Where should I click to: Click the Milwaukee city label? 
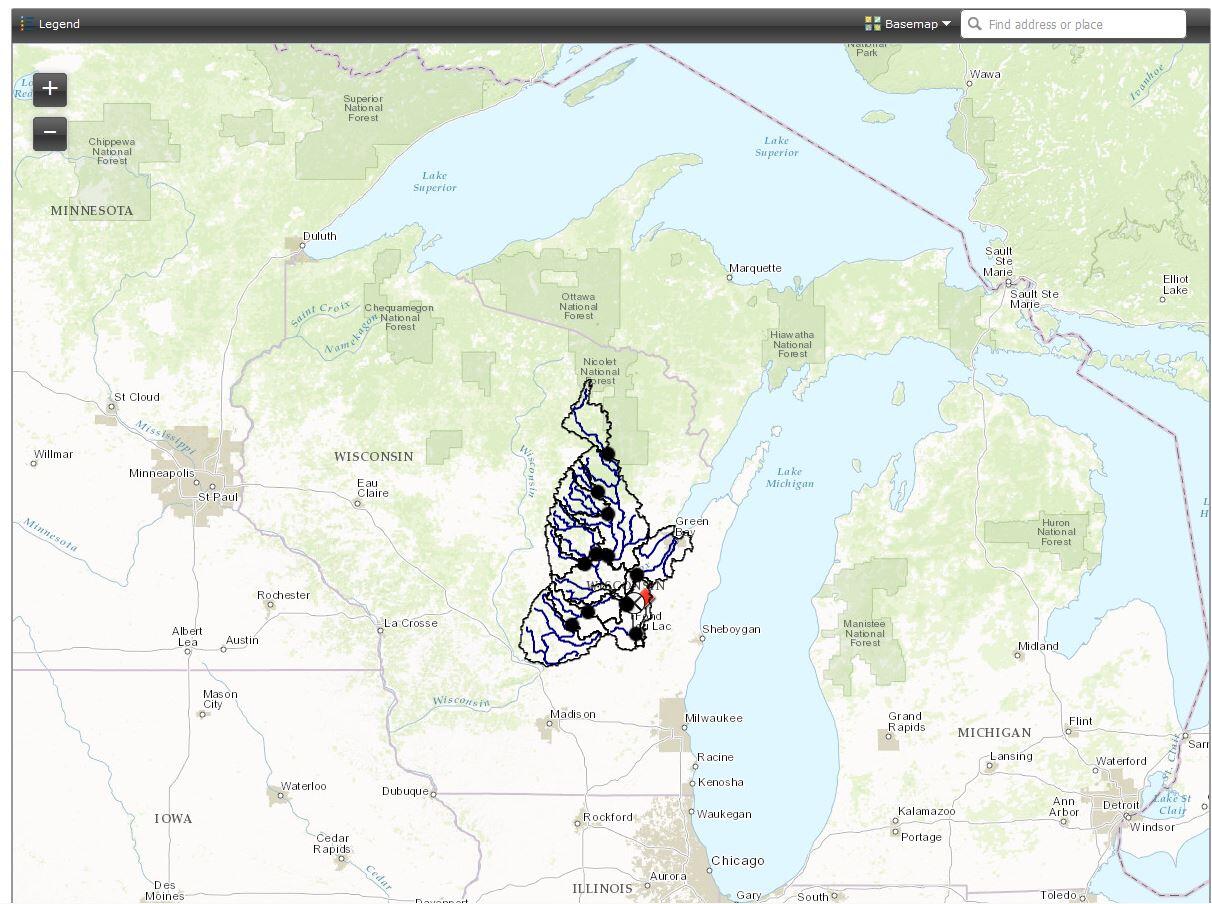pyautogui.click(x=714, y=718)
